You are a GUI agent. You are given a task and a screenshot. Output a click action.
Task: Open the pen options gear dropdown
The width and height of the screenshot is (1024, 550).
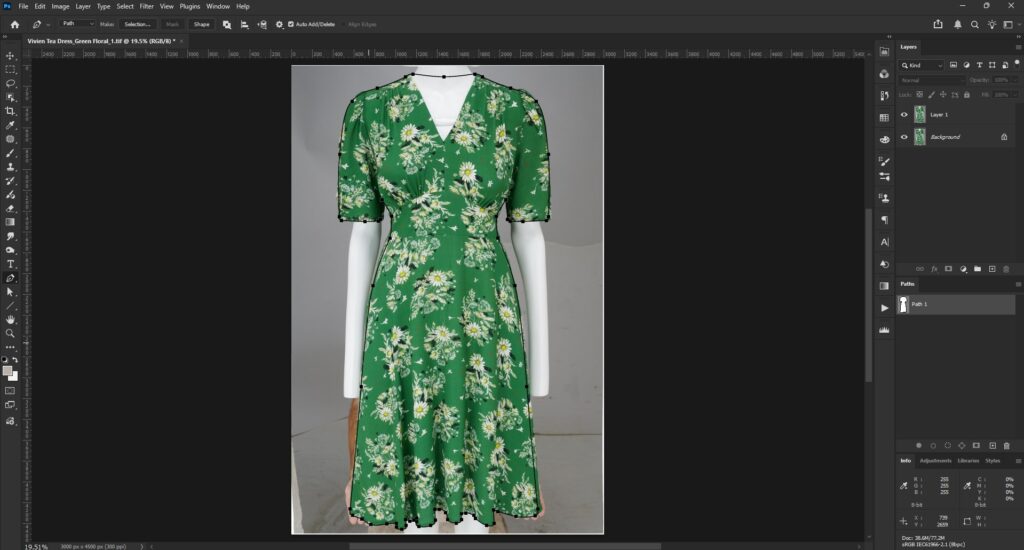tap(279, 24)
